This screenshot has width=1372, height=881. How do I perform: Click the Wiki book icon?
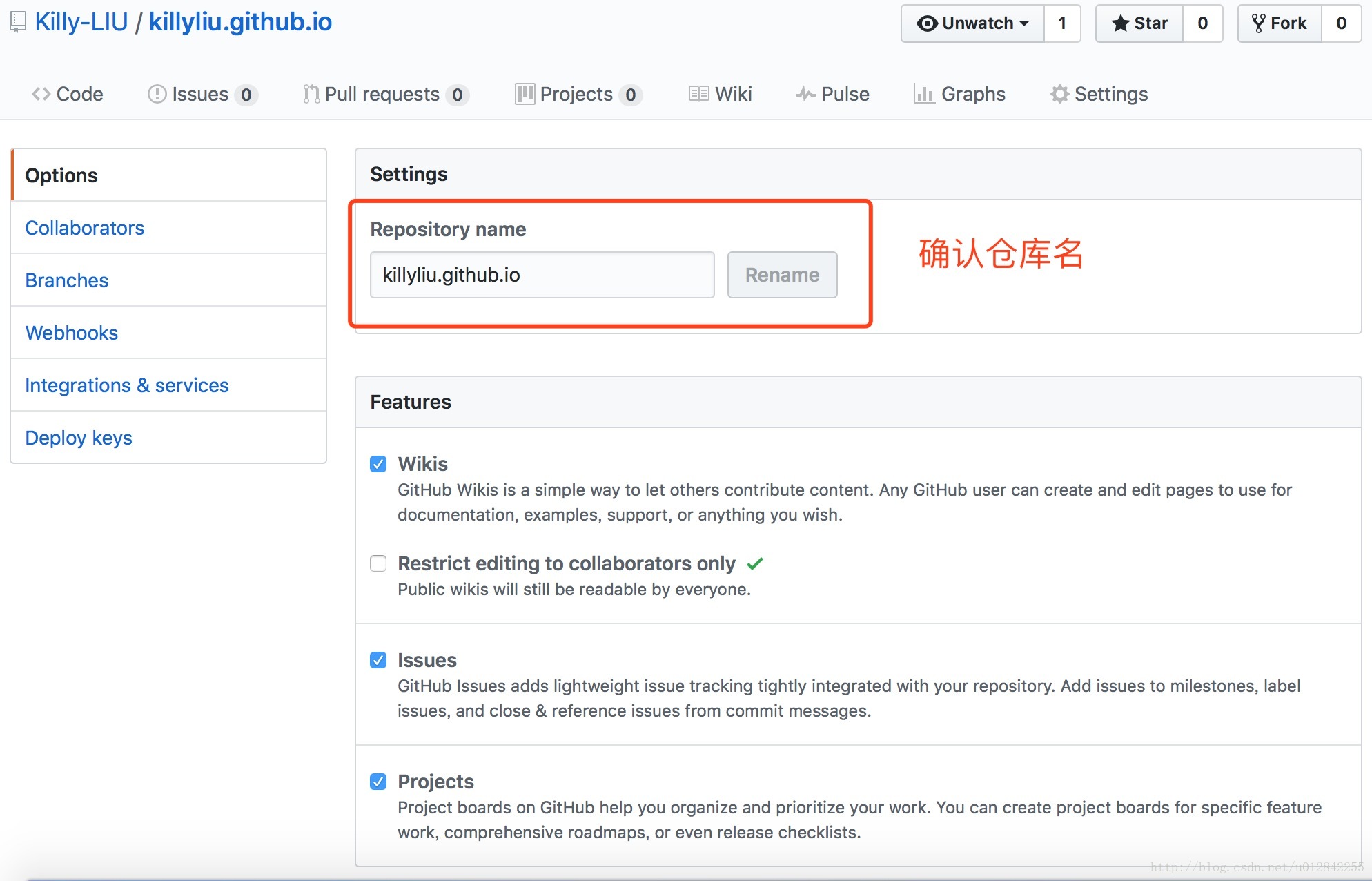click(698, 94)
